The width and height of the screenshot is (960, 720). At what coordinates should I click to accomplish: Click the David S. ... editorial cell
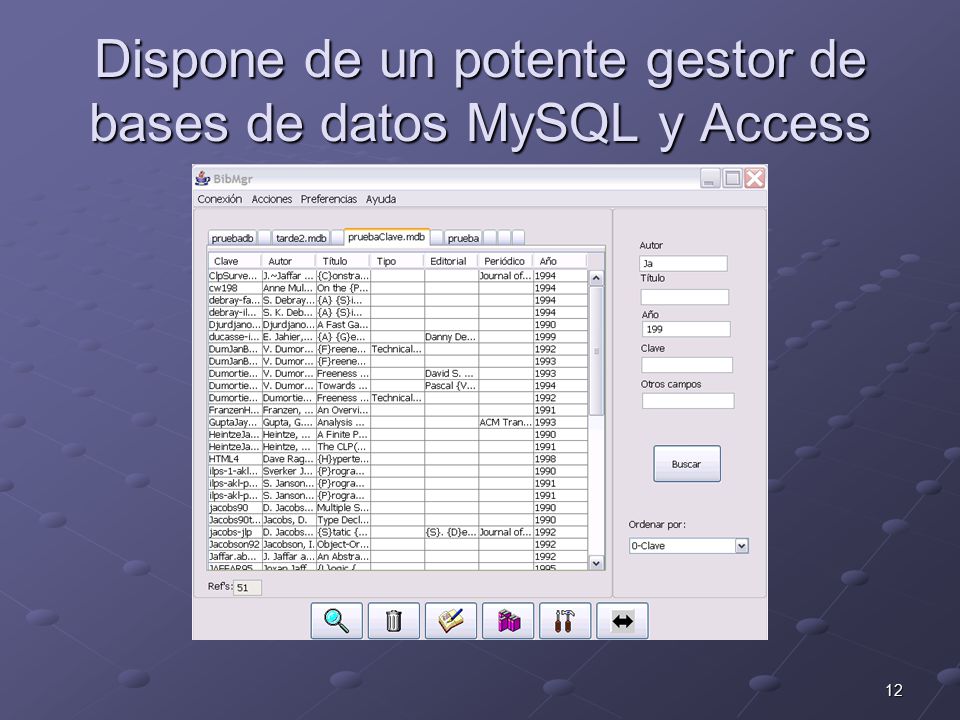451,373
